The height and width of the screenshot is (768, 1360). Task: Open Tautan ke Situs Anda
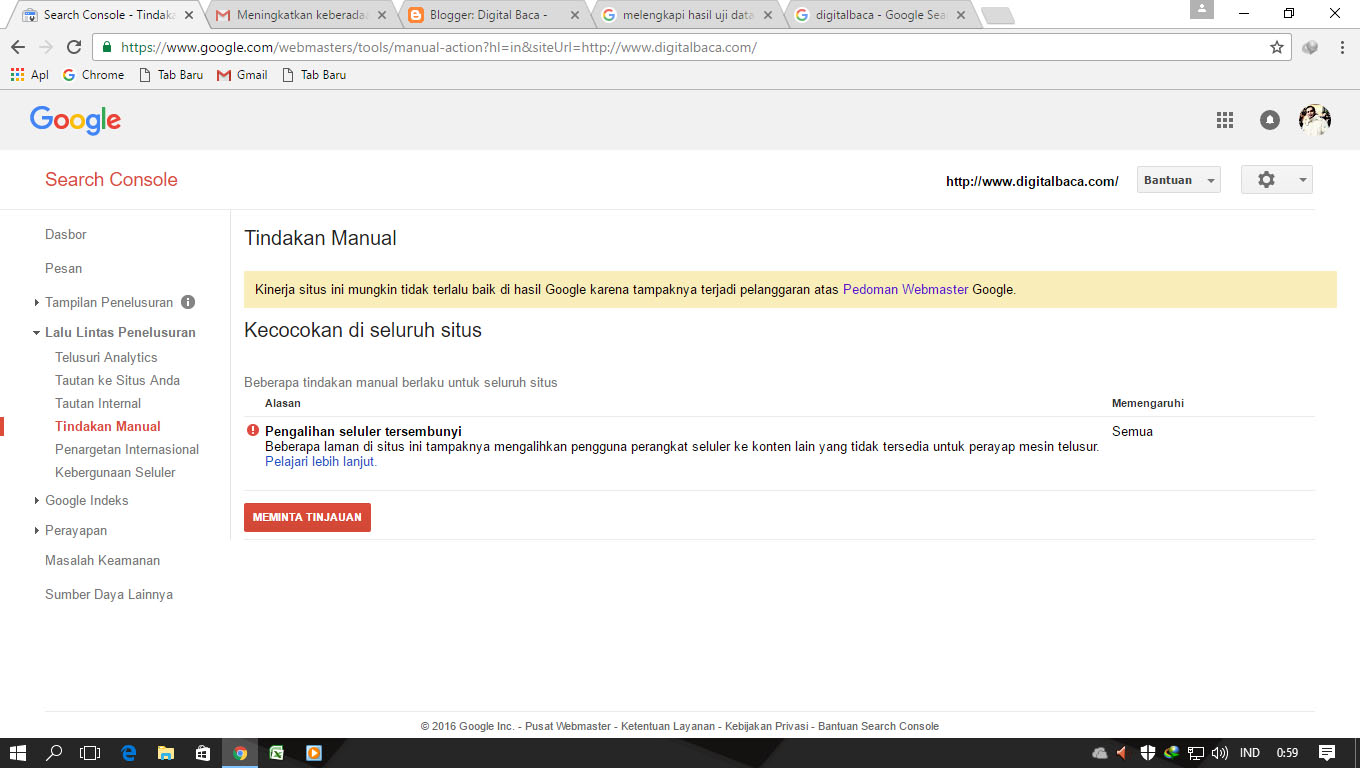118,380
